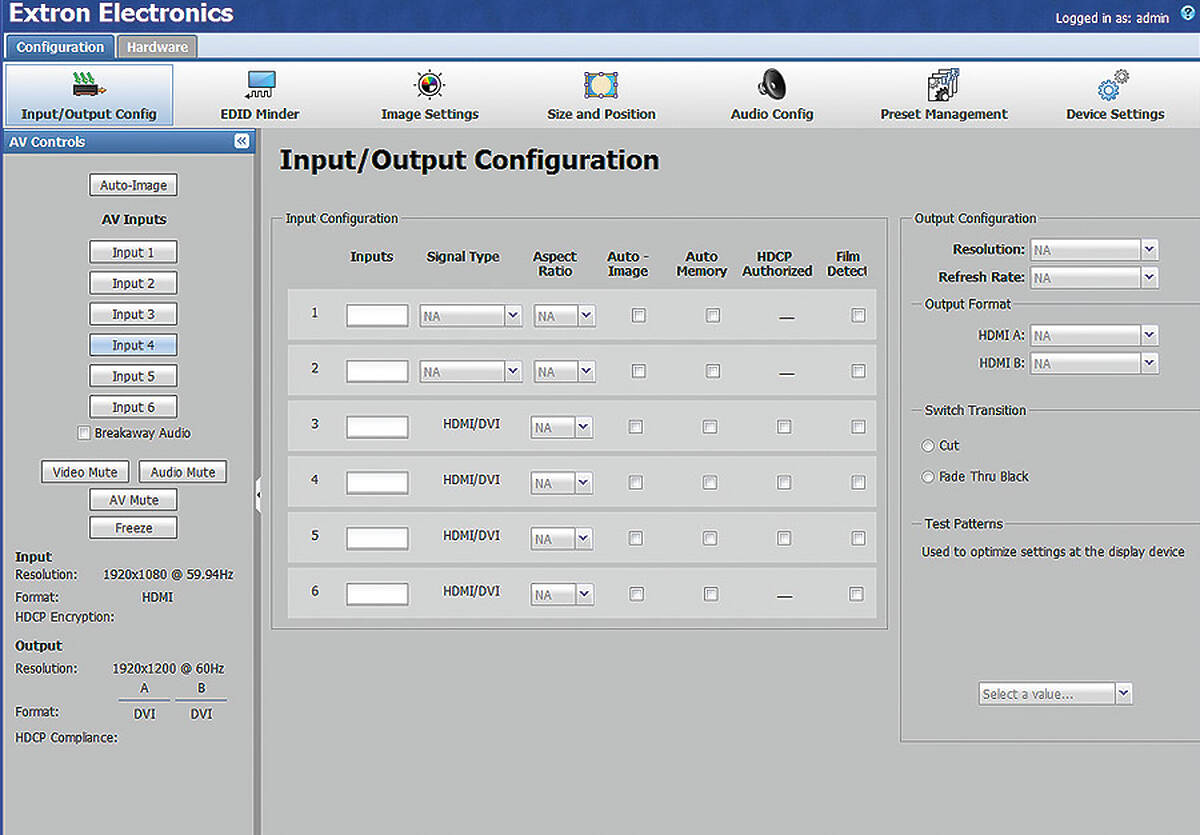Screen dimensions: 1200x835
Task: Toggle Film Detect checkbox for input 6
Action: click(x=856, y=594)
